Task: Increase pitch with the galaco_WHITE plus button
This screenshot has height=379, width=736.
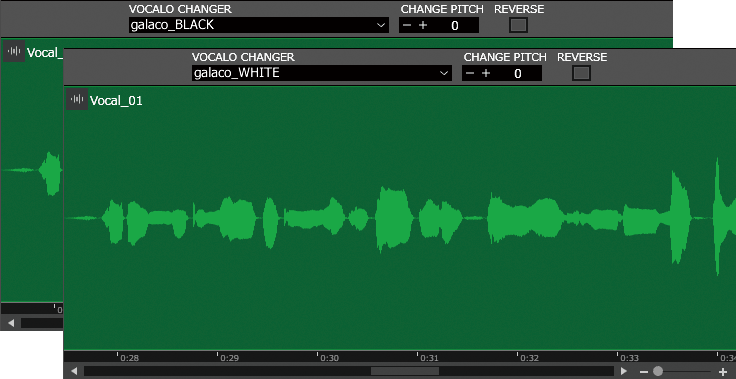Action: click(x=486, y=73)
